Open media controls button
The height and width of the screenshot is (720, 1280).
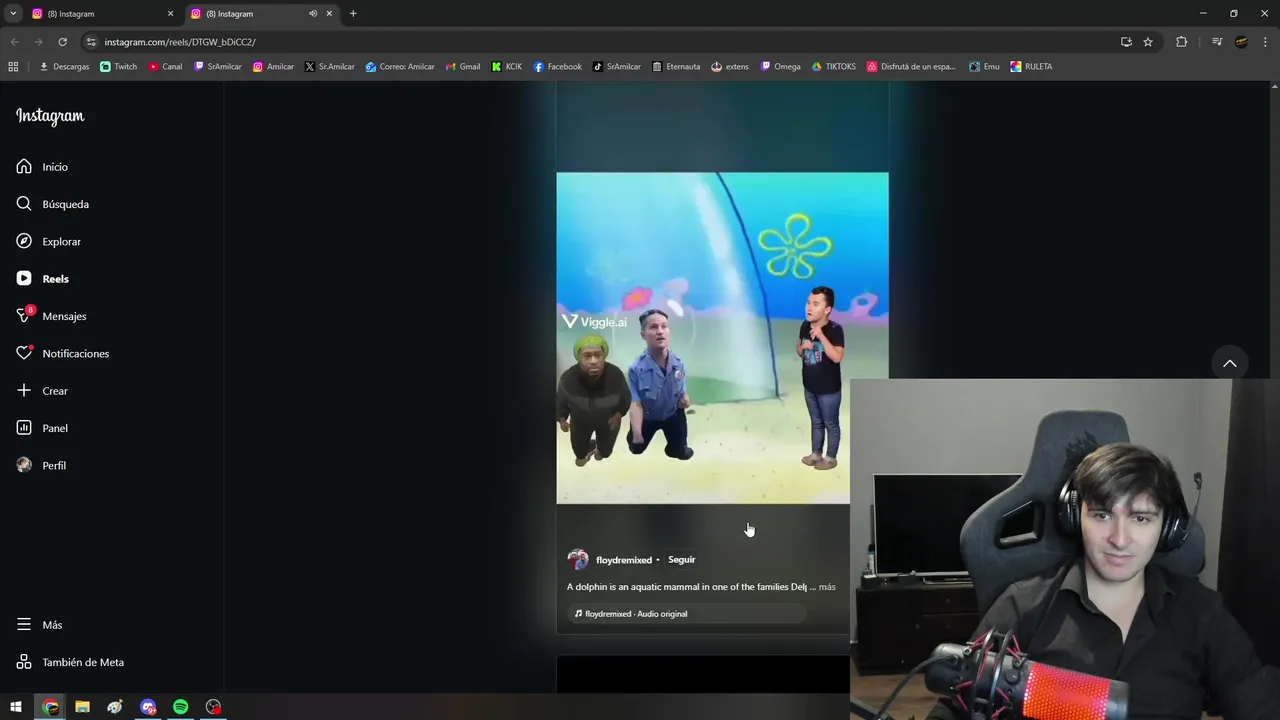[1217, 42]
